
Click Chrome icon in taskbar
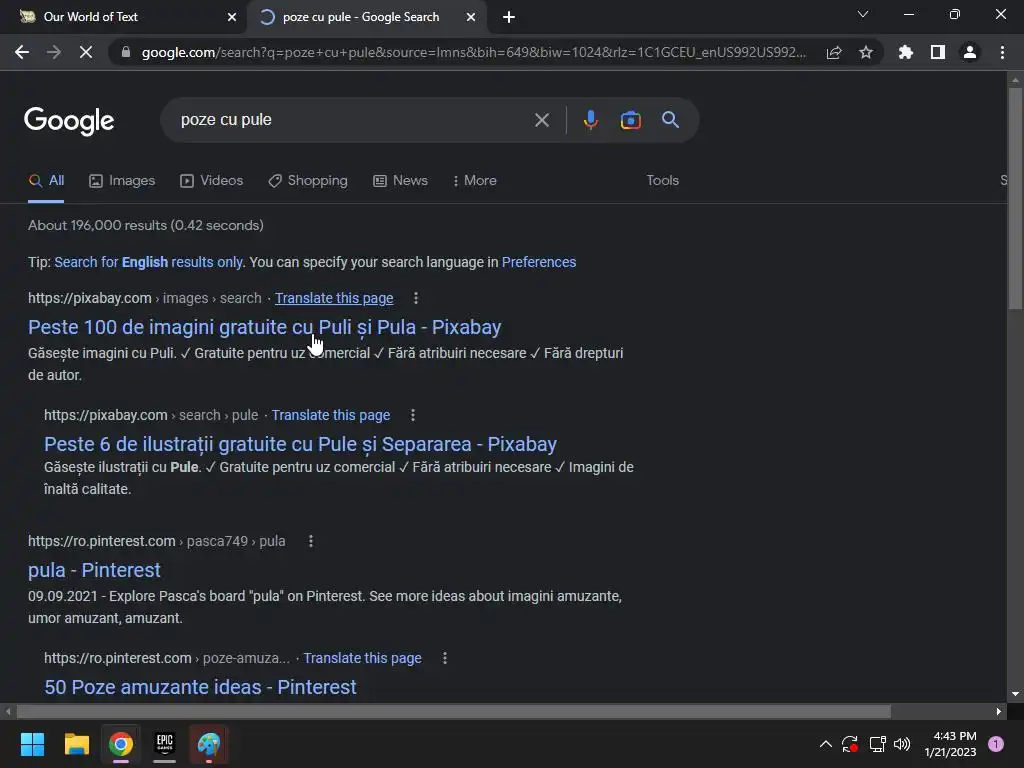tap(121, 744)
